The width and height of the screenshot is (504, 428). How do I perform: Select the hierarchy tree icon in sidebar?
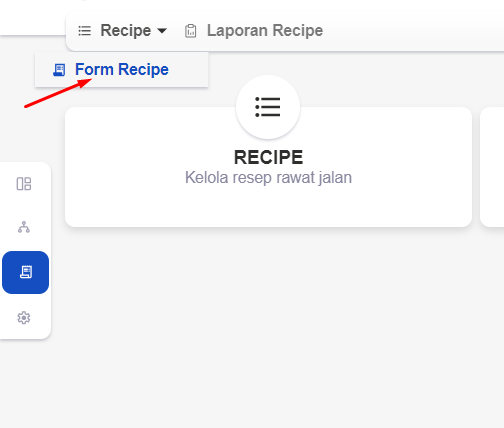pyautogui.click(x=24, y=227)
